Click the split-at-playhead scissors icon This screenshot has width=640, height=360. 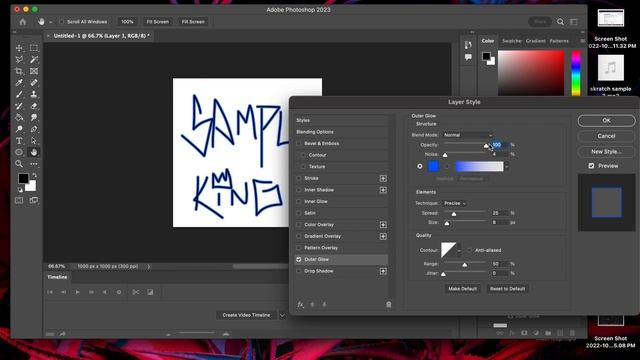[x=136, y=292]
